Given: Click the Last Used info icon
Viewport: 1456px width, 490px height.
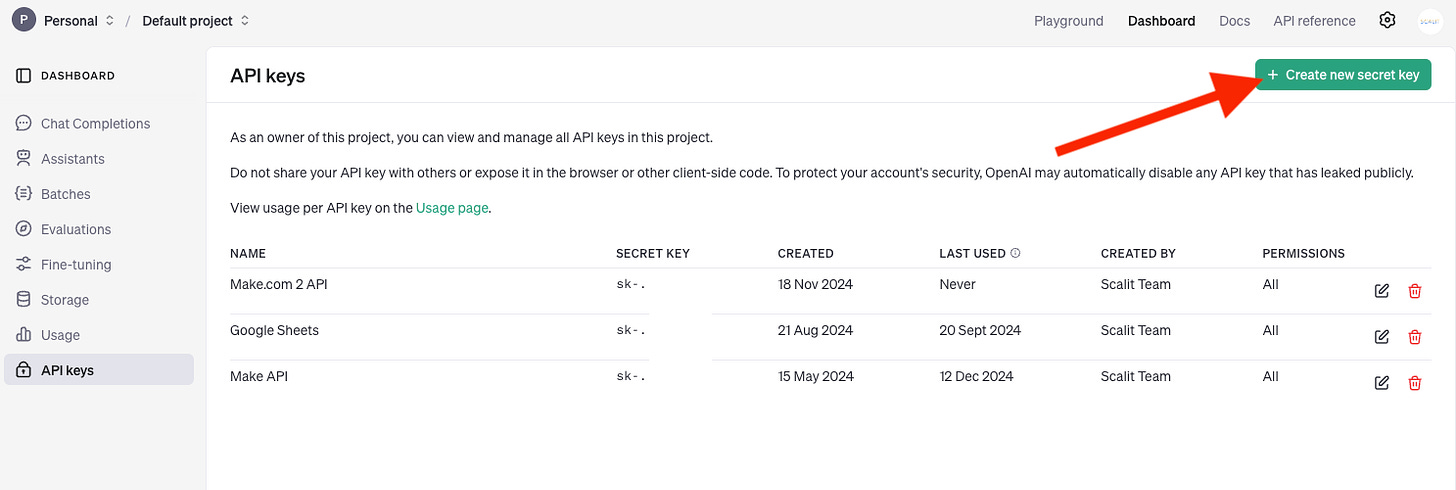Looking at the screenshot, I should [x=1016, y=253].
